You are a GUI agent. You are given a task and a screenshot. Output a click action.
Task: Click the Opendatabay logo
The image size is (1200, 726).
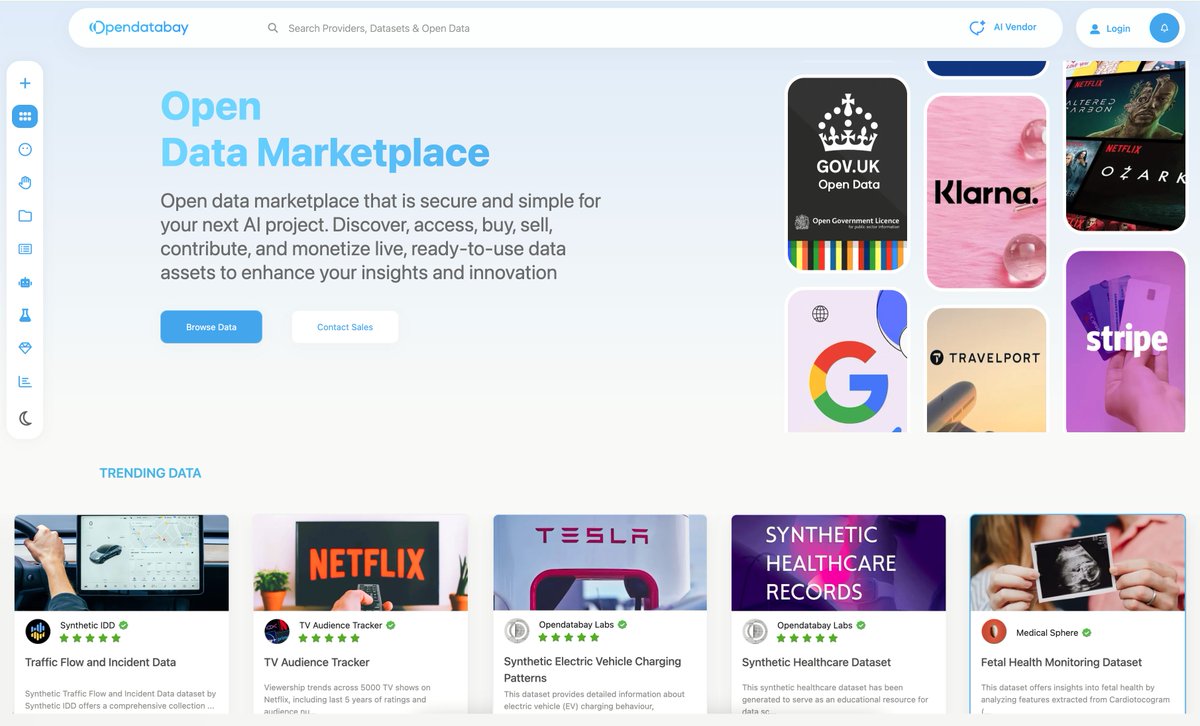coord(138,28)
